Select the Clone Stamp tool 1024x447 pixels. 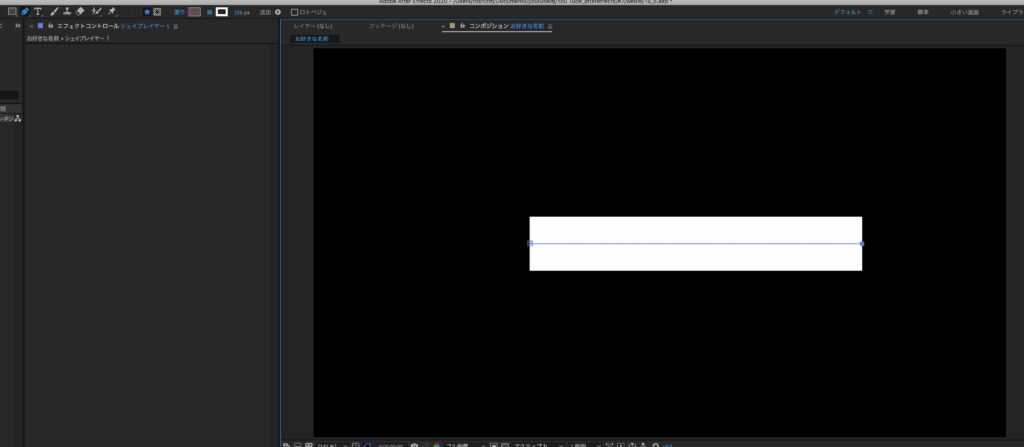[67, 12]
